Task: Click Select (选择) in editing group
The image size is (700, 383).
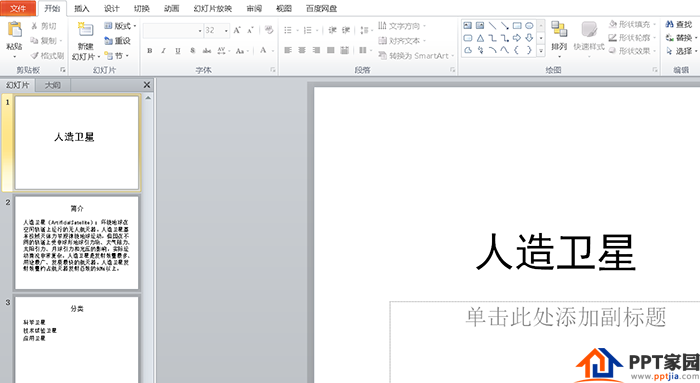Action: click(x=680, y=51)
